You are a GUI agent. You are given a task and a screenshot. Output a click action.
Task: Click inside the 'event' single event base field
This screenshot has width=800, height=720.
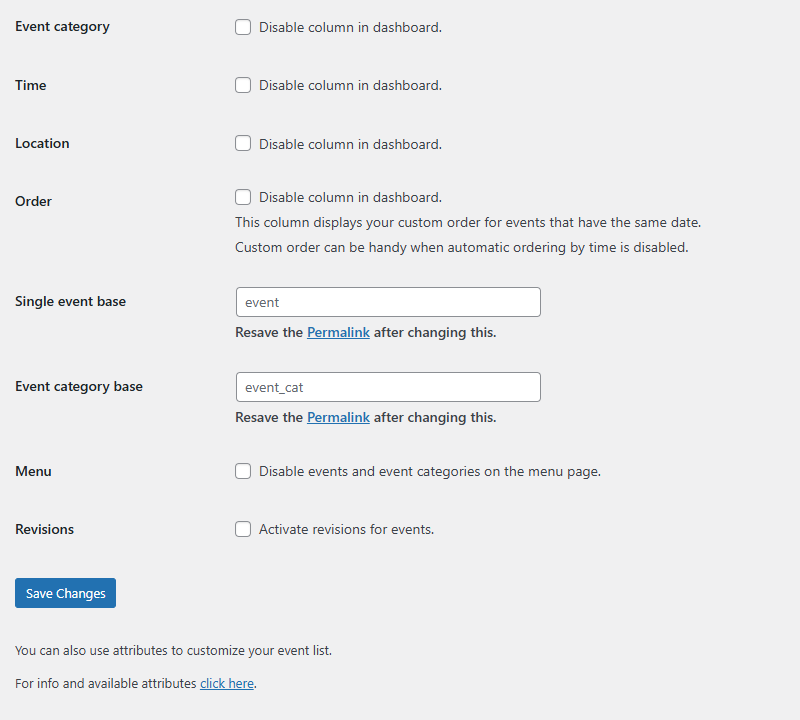coord(388,301)
